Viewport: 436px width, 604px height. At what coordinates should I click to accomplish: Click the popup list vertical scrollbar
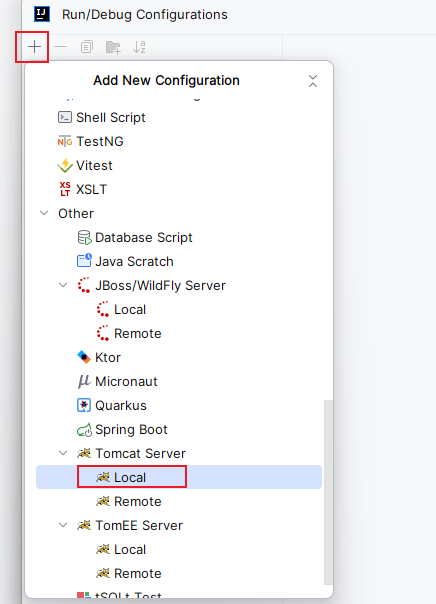coord(328,492)
